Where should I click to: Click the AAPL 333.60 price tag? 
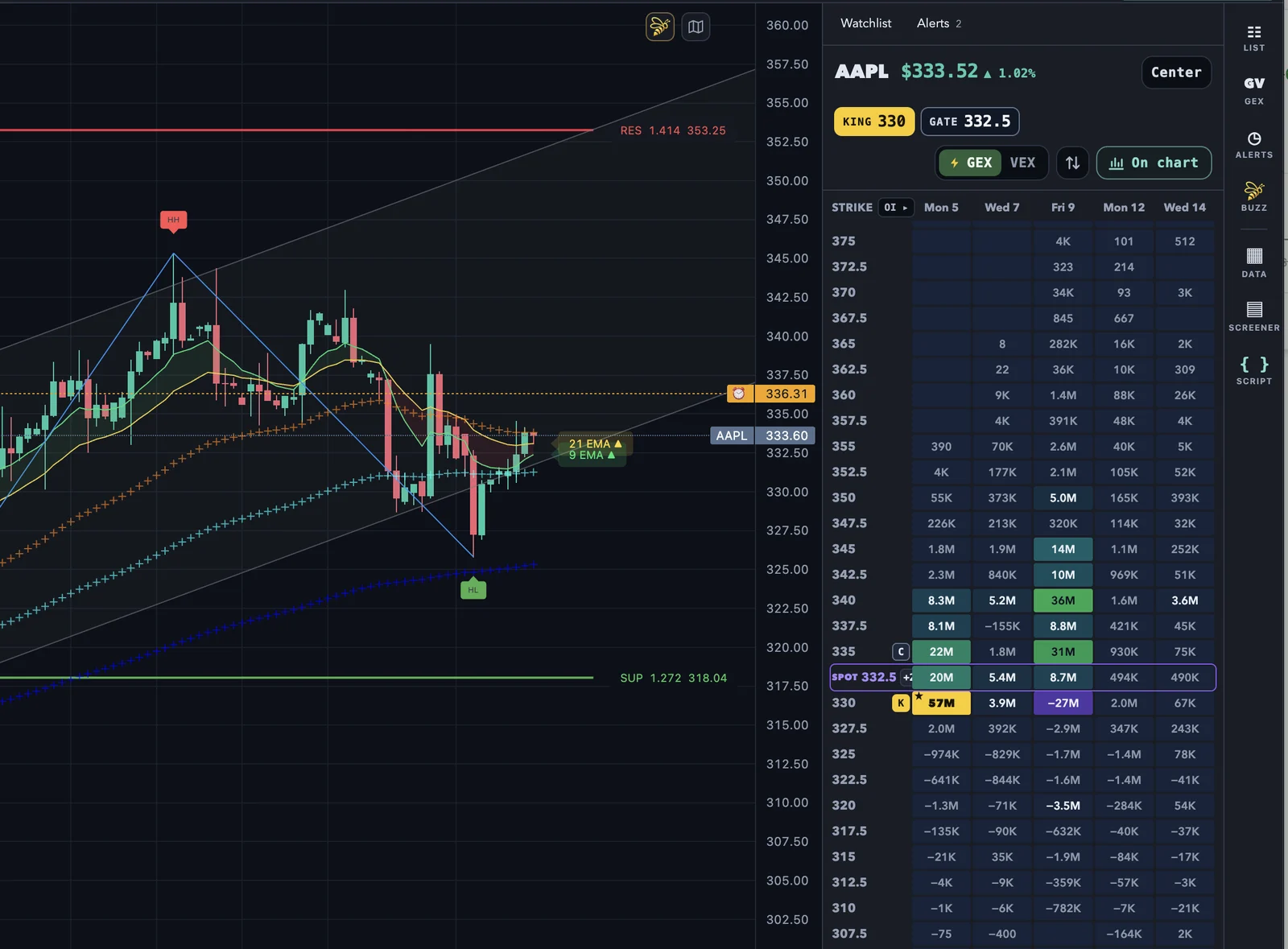click(763, 435)
